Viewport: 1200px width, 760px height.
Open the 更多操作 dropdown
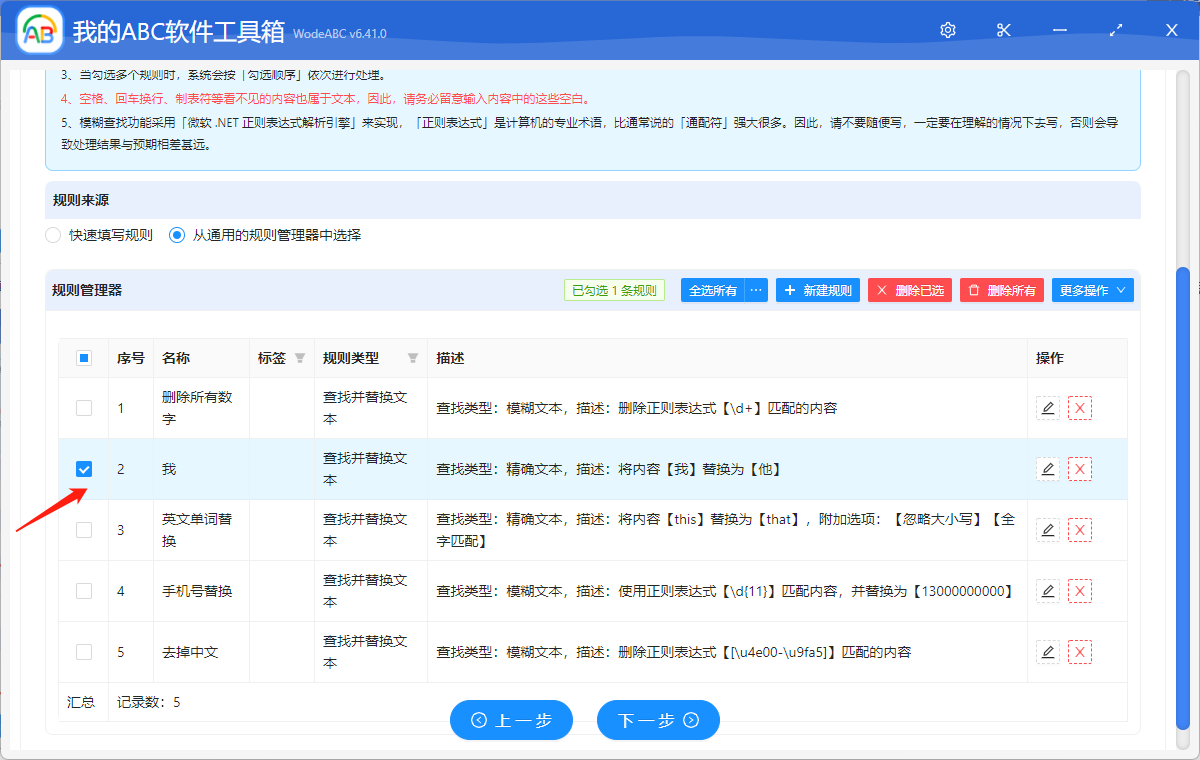click(x=1092, y=289)
